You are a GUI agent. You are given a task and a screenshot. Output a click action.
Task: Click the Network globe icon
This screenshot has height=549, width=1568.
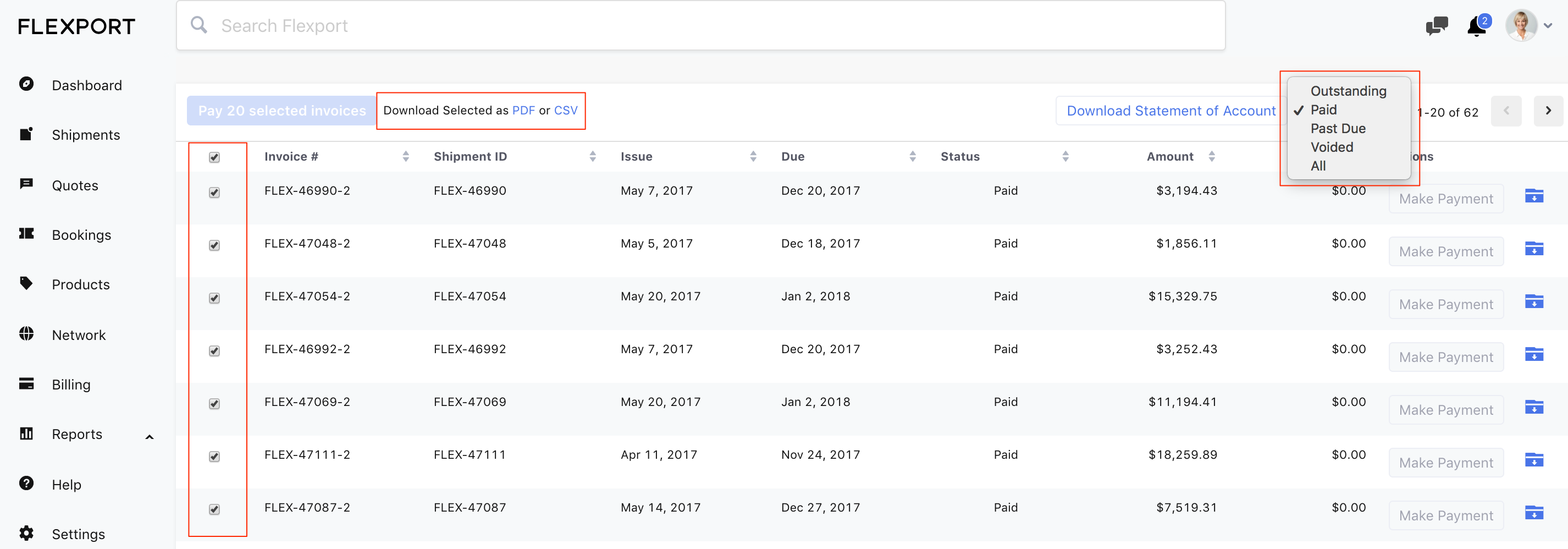[26, 334]
